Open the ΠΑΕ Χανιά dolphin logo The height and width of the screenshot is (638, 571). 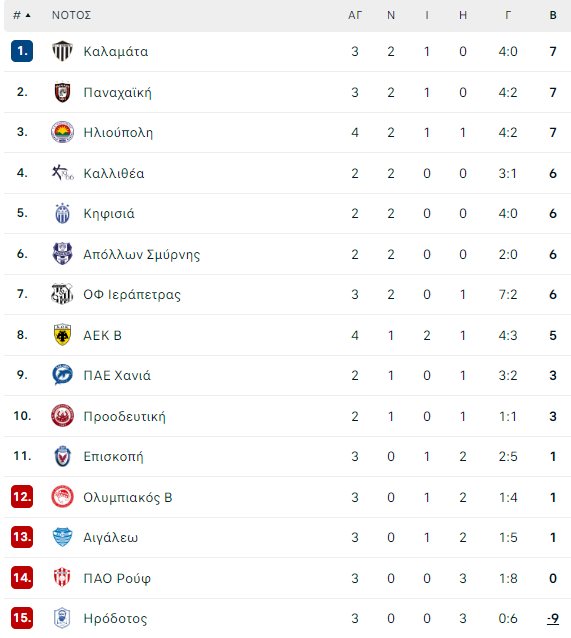(62, 375)
